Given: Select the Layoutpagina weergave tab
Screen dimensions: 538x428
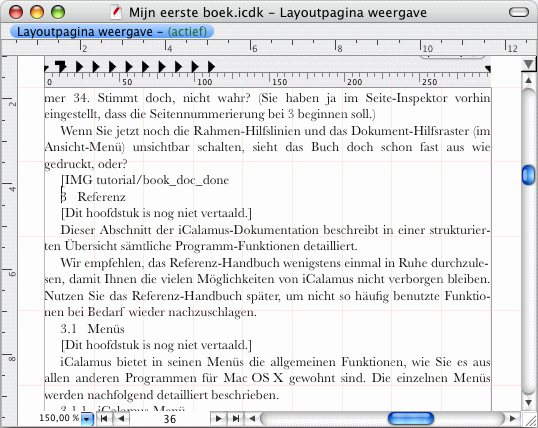Looking at the screenshot, I should pos(112,32).
